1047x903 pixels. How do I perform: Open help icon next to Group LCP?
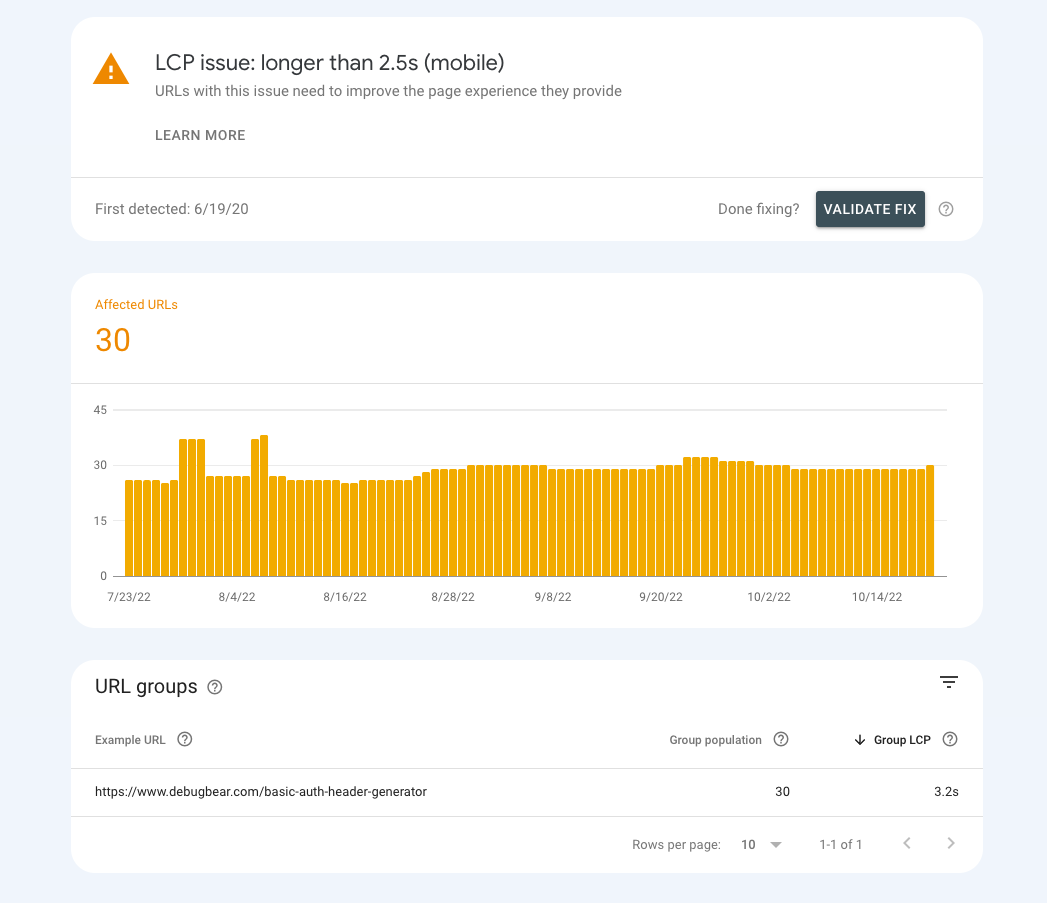pyautogui.click(x=950, y=739)
